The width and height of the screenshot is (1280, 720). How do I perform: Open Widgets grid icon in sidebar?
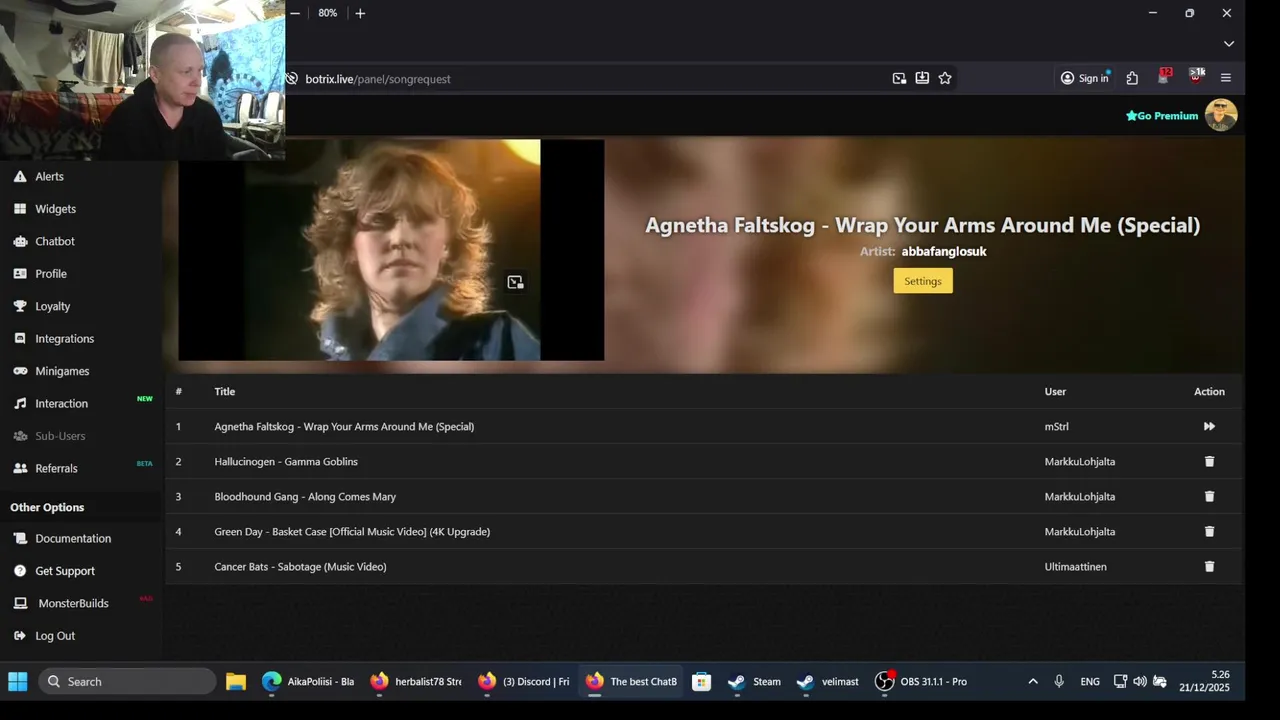(20, 209)
